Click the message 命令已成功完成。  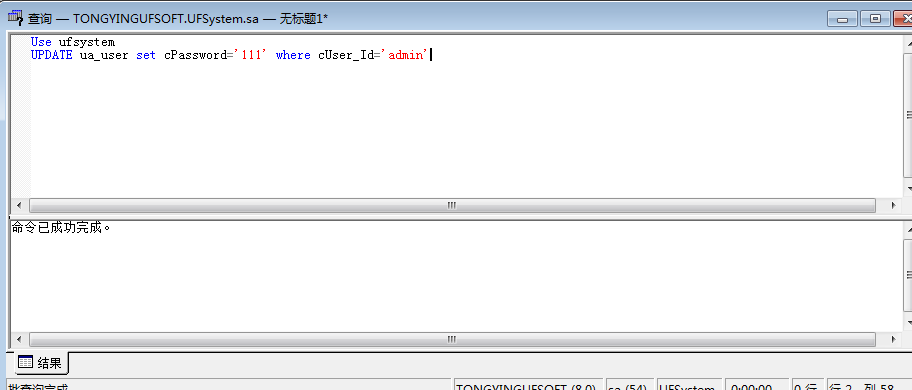click(61, 228)
